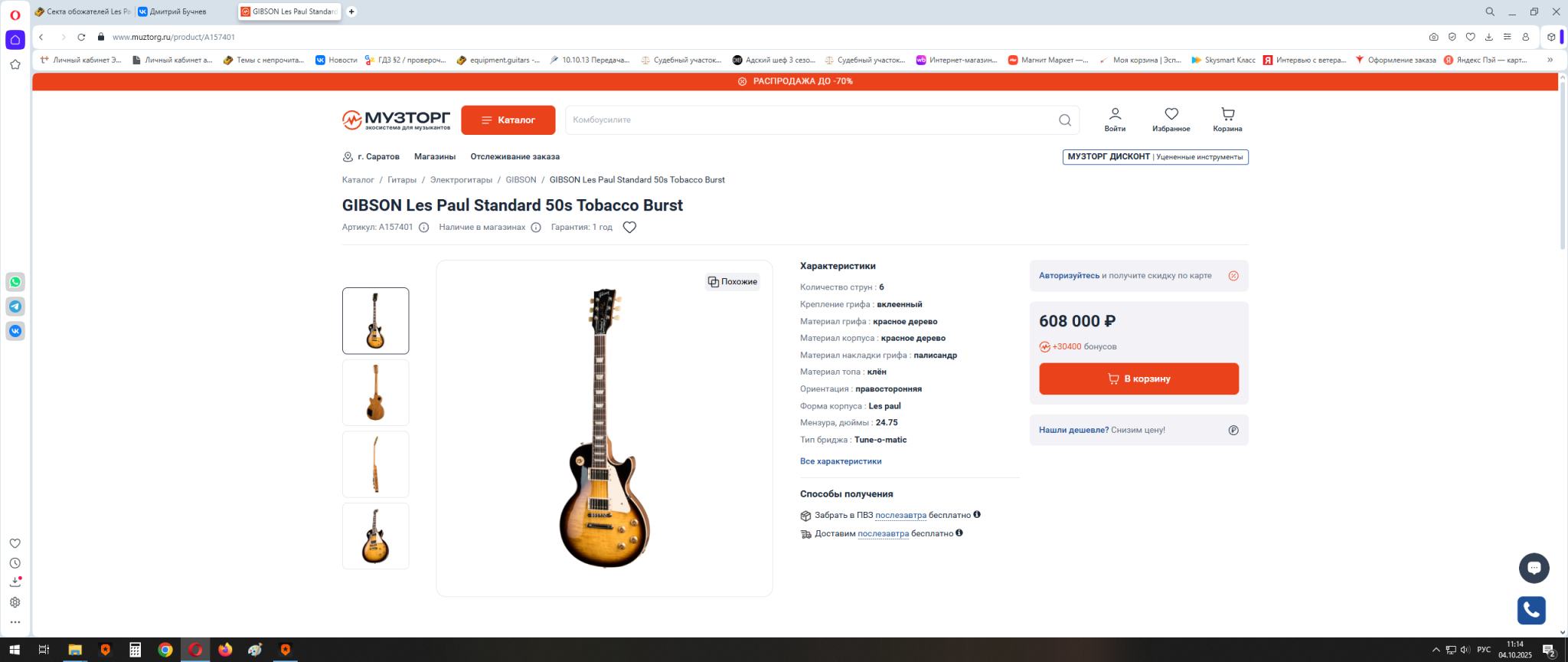Switch to the Дмитрий Бучнев browser tab

[x=178, y=11]
